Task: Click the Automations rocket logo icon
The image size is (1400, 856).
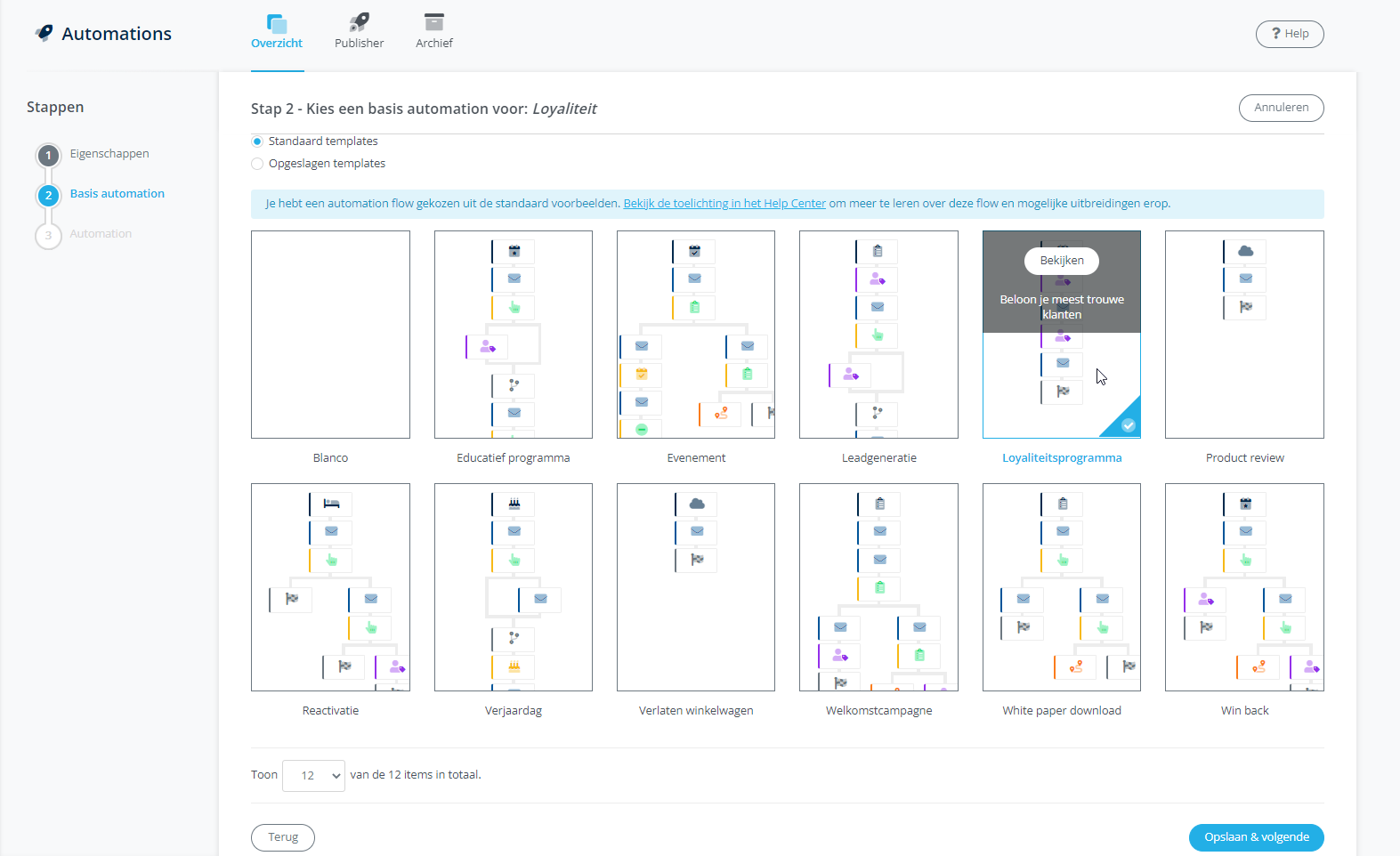Action: pyautogui.click(x=44, y=33)
